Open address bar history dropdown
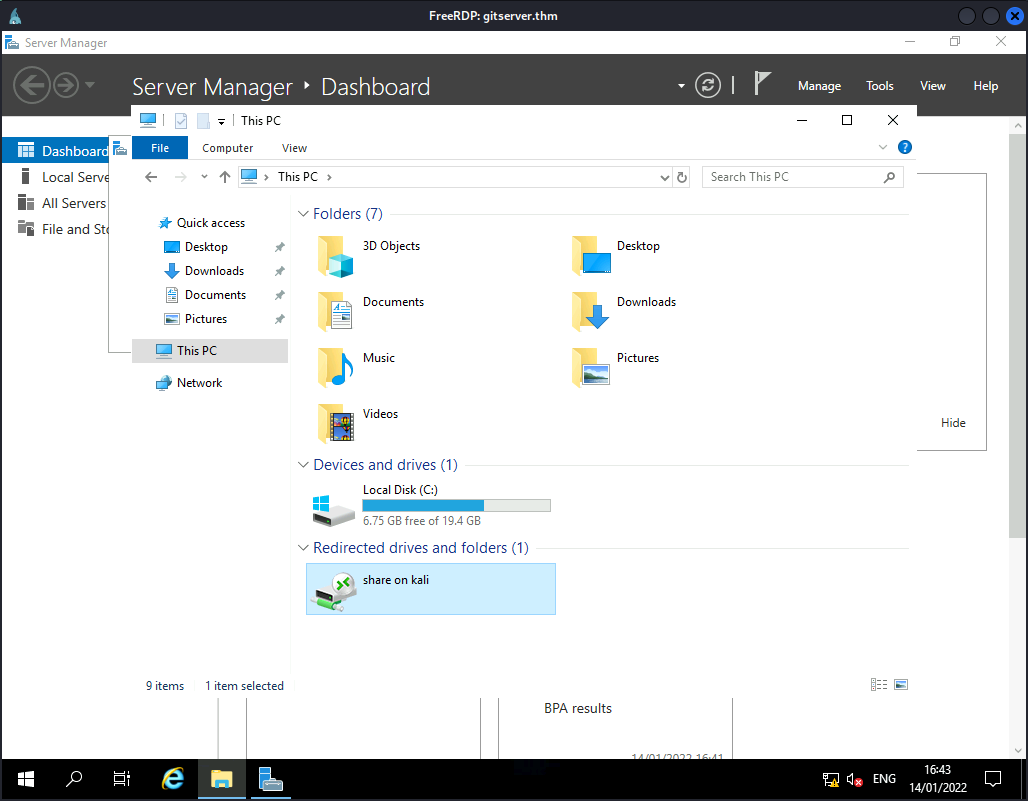Image resolution: width=1028 pixels, height=801 pixels. point(664,178)
